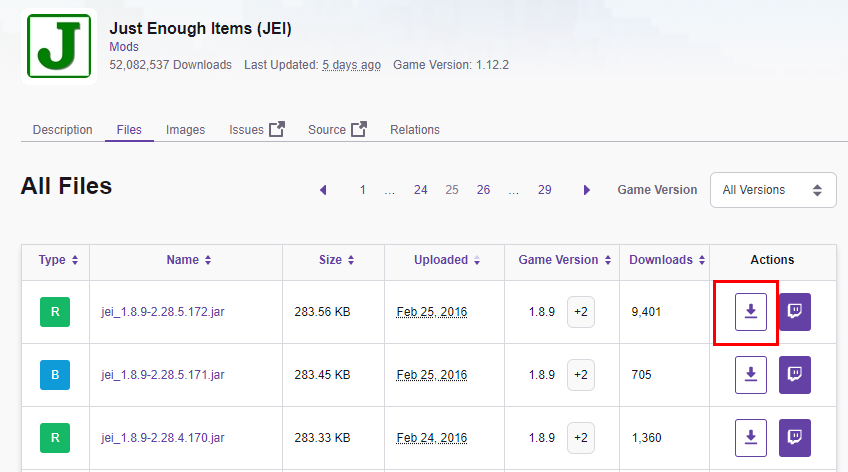Click the All Files heading

67,186
